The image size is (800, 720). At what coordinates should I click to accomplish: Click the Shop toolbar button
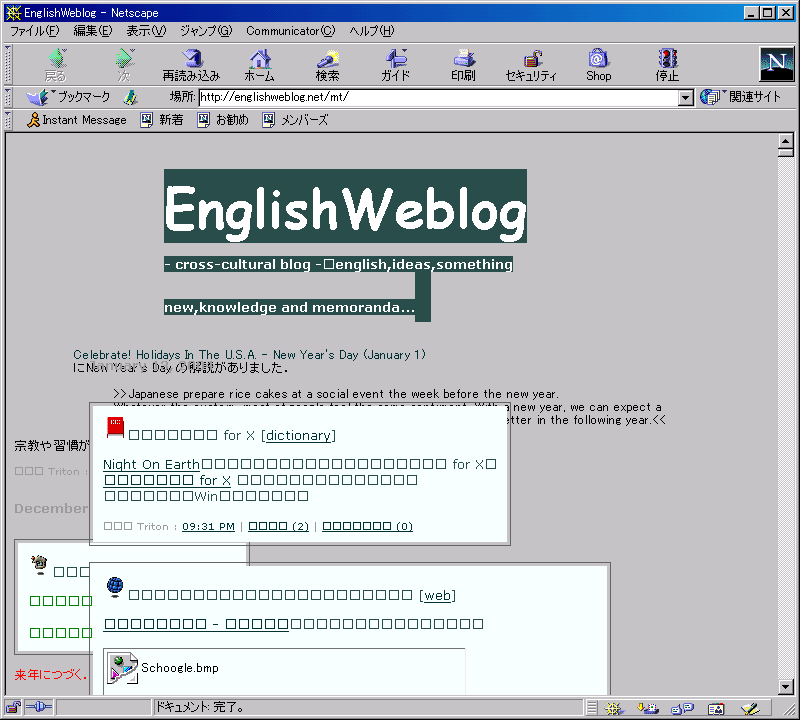click(x=598, y=65)
